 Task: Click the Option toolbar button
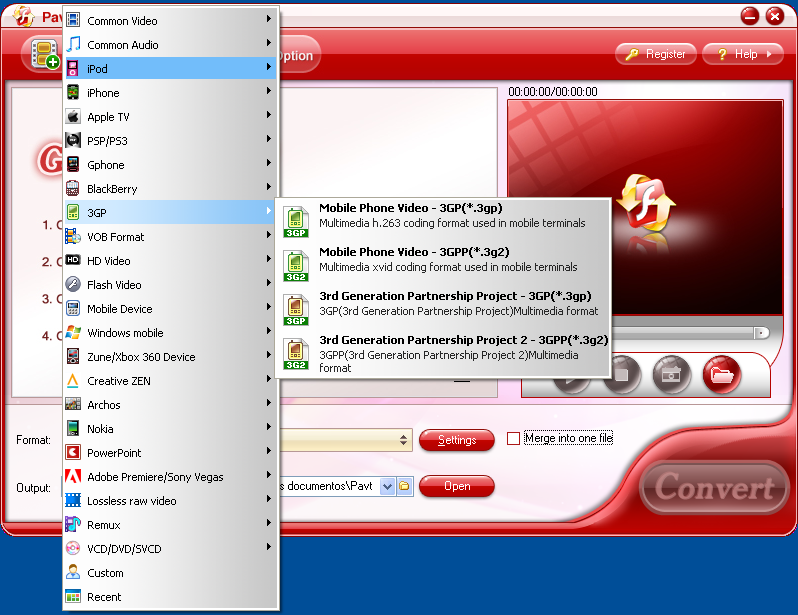click(298, 55)
